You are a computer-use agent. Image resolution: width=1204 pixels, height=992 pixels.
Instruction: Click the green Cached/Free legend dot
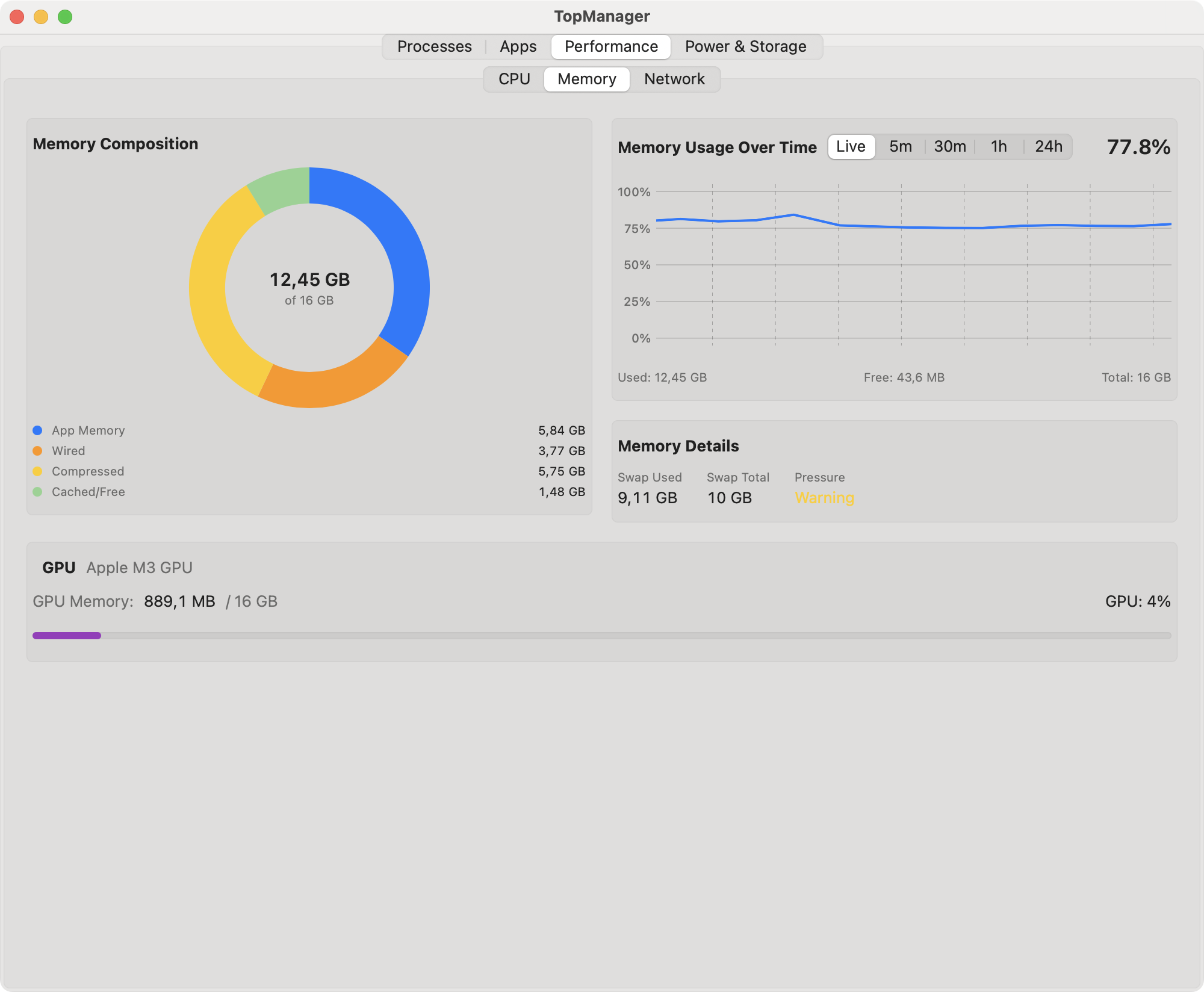coord(37,492)
